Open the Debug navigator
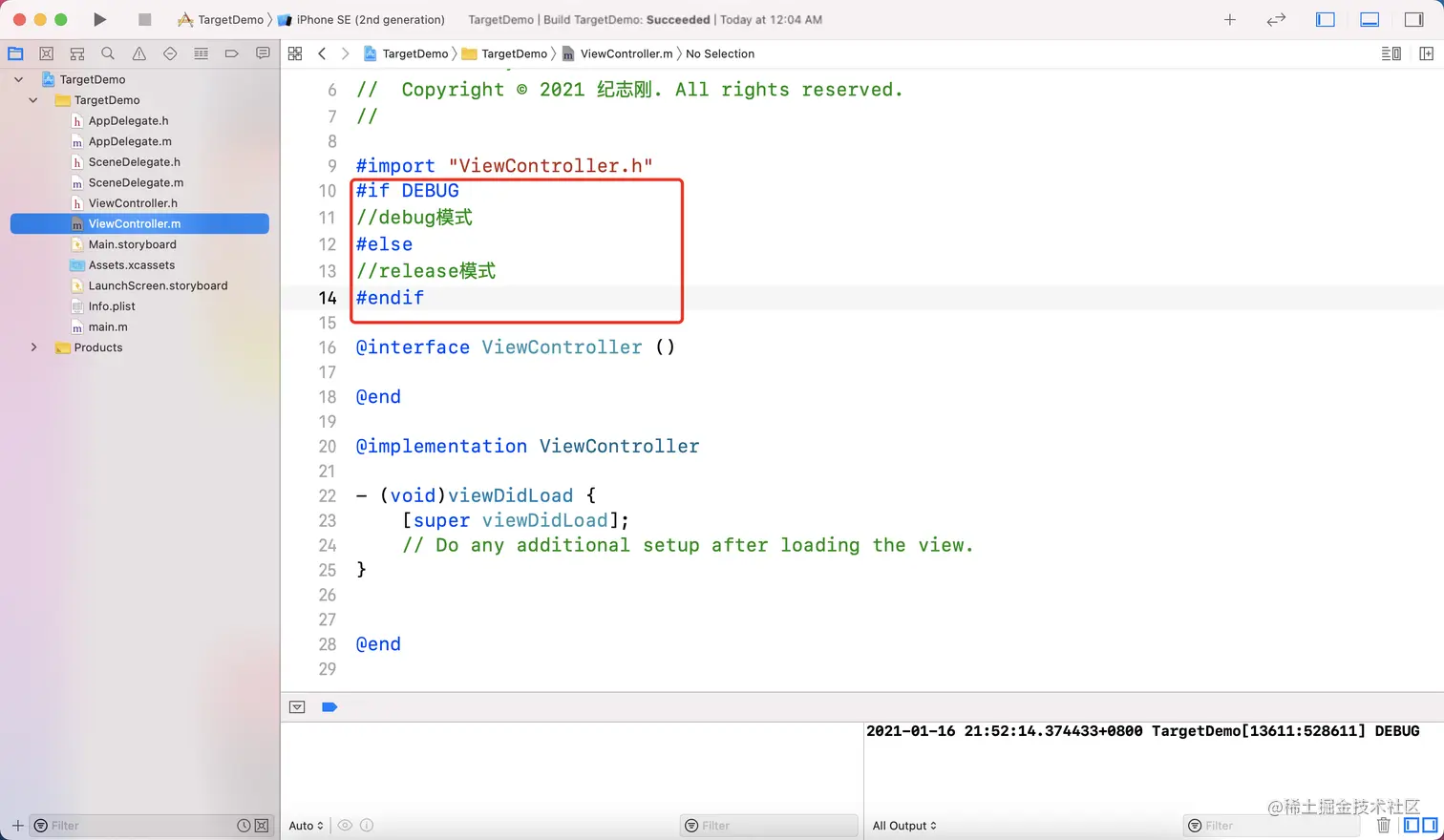This screenshot has height=840, width=1444. click(201, 53)
